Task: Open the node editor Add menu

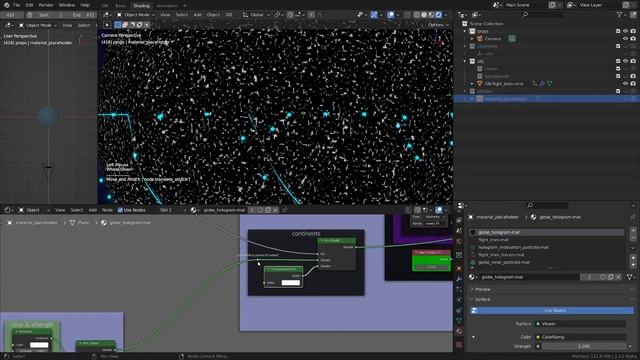Action: point(93,210)
